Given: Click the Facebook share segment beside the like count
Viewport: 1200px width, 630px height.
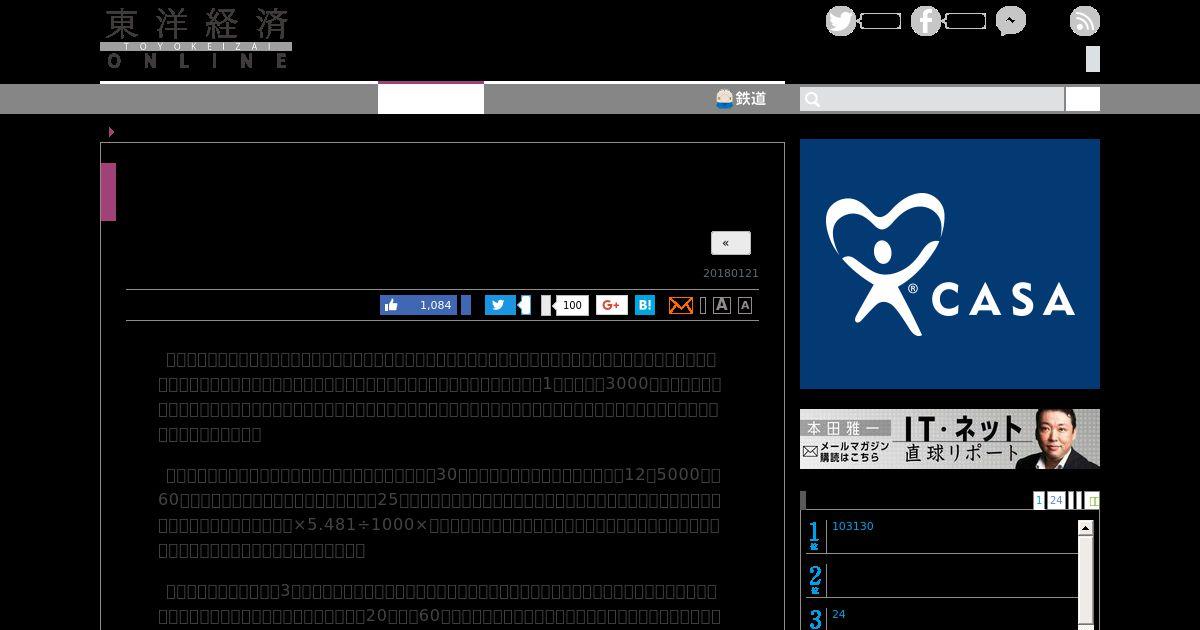Looking at the screenshot, I should (466, 305).
